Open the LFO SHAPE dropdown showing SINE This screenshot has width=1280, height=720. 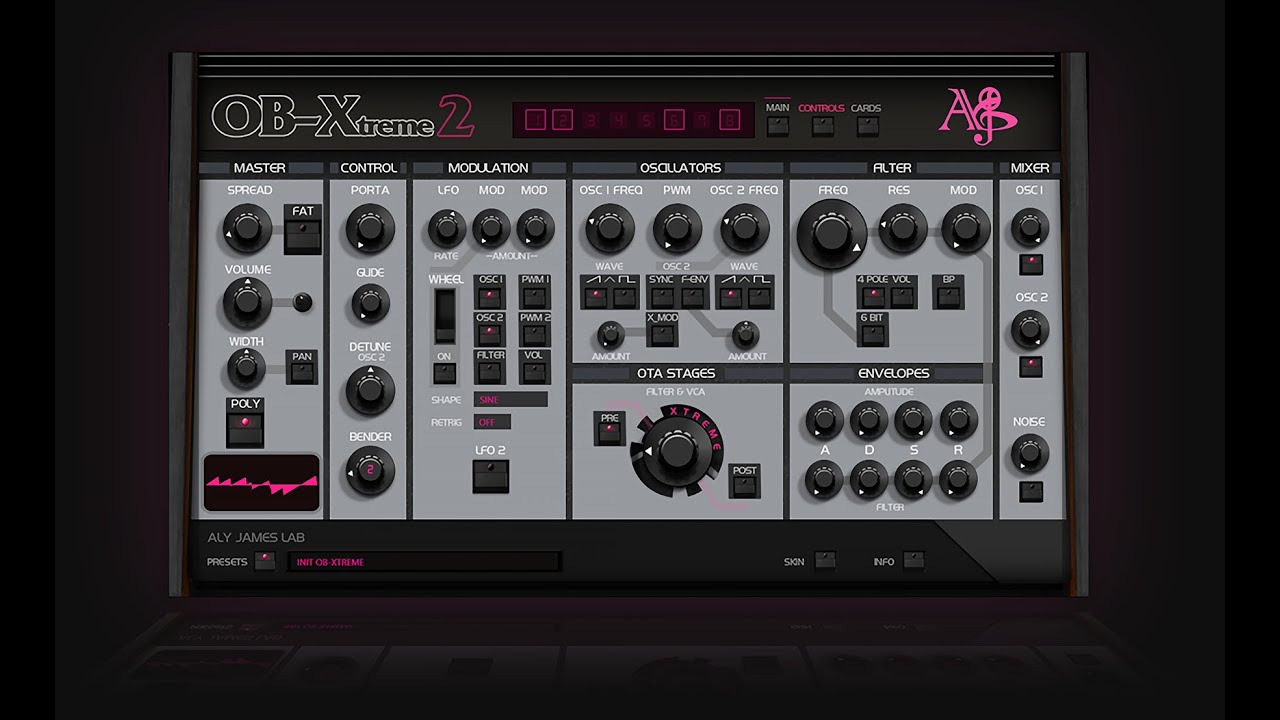pos(510,399)
